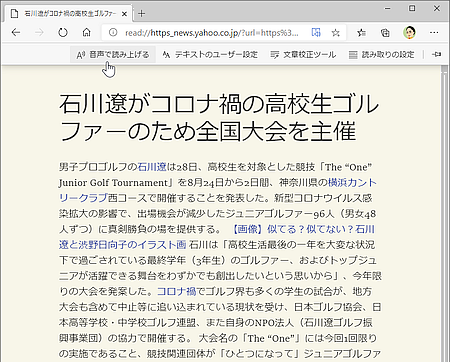Refresh the current page

coord(63,32)
